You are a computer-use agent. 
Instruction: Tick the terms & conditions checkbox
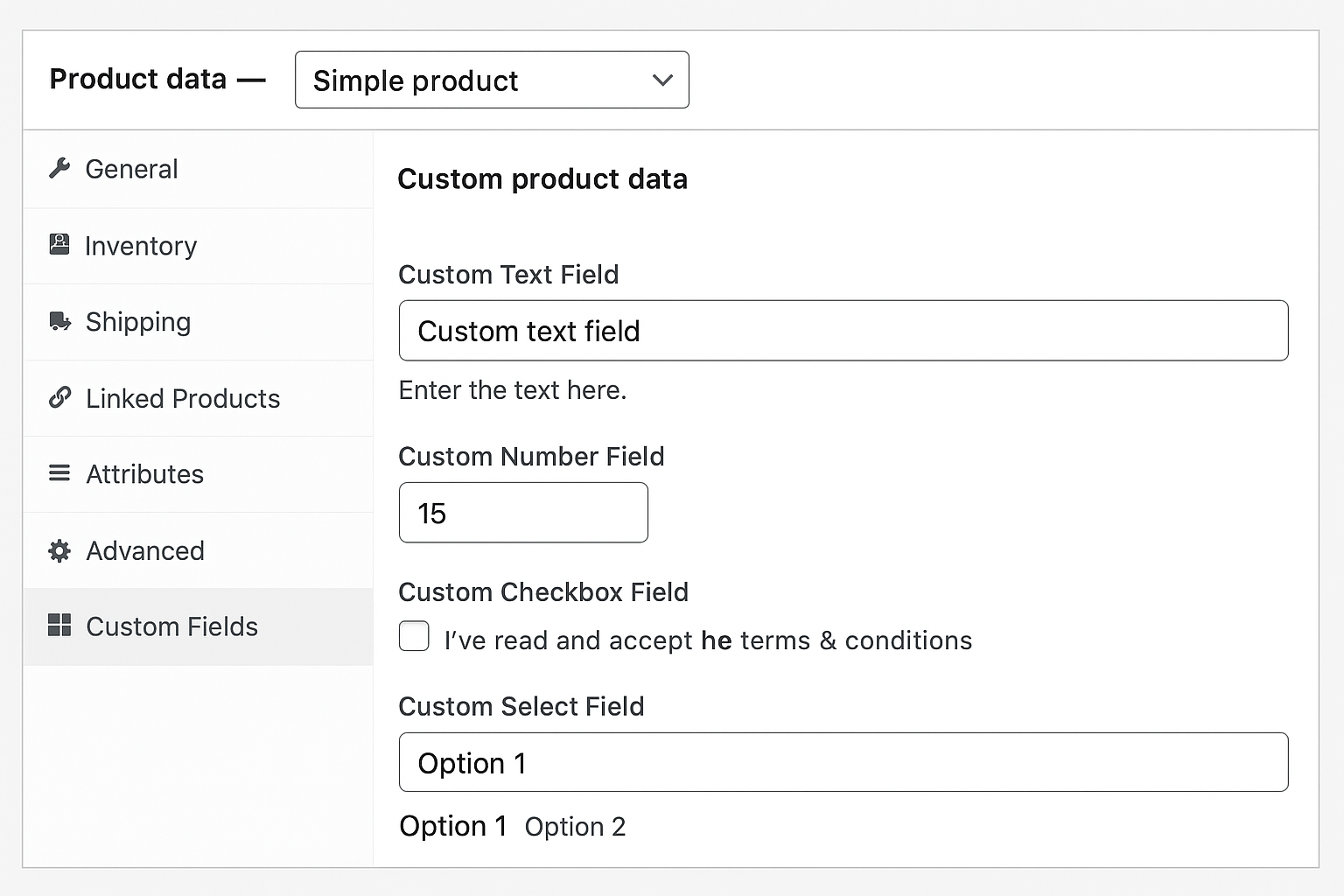click(x=414, y=636)
